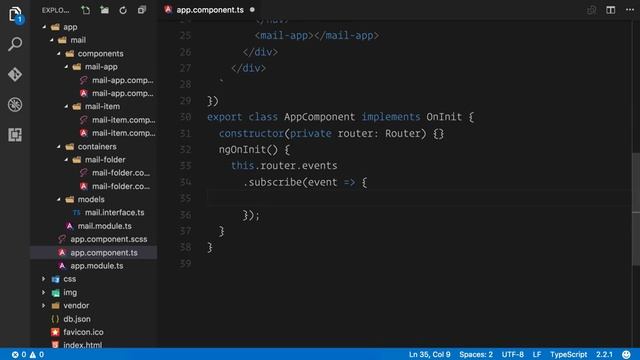Collapse the mail-app folder
The width and height of the screenshot is (640, 360).
point(66,67)
